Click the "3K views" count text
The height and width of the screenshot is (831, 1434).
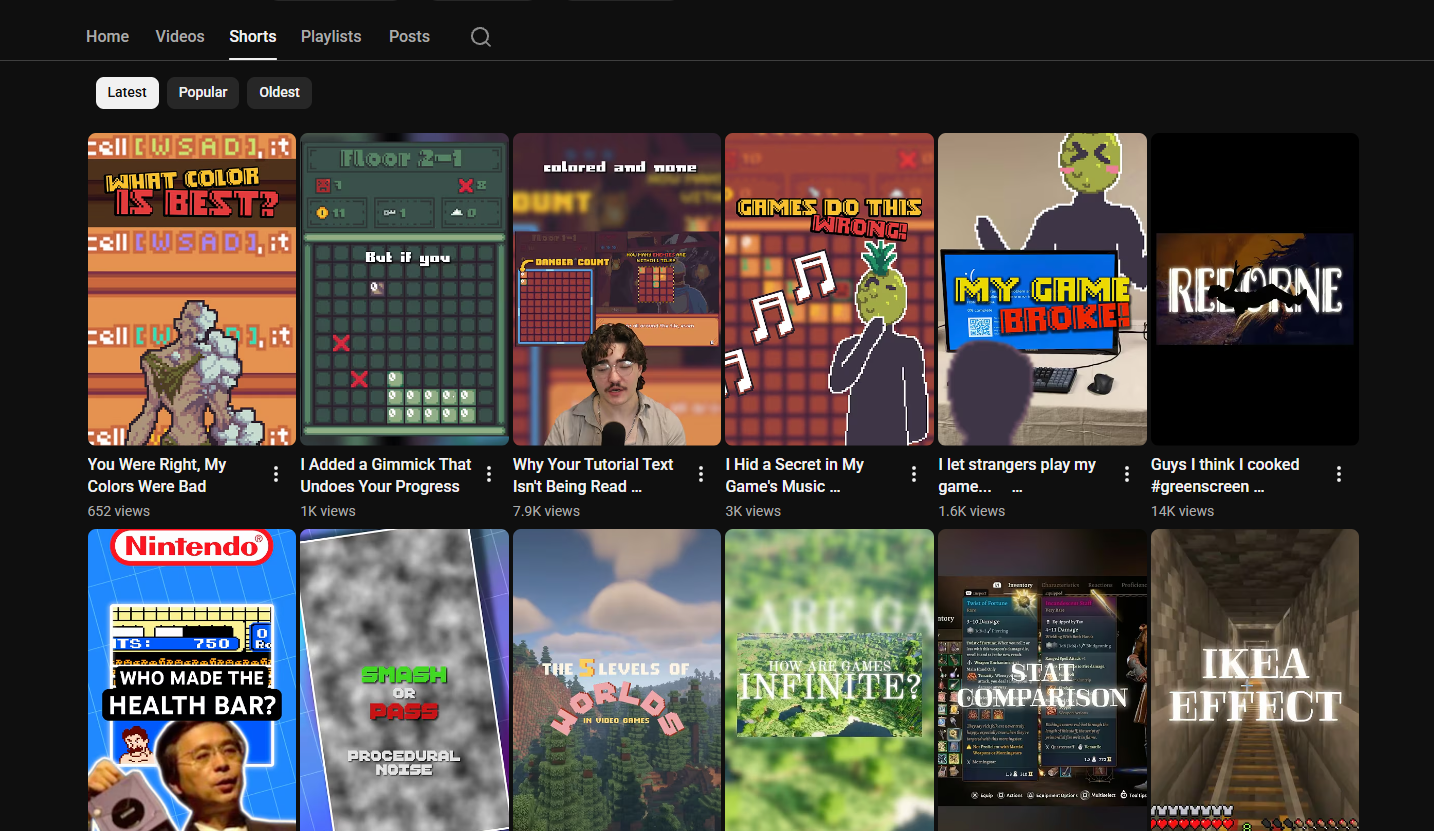[753, 511]
